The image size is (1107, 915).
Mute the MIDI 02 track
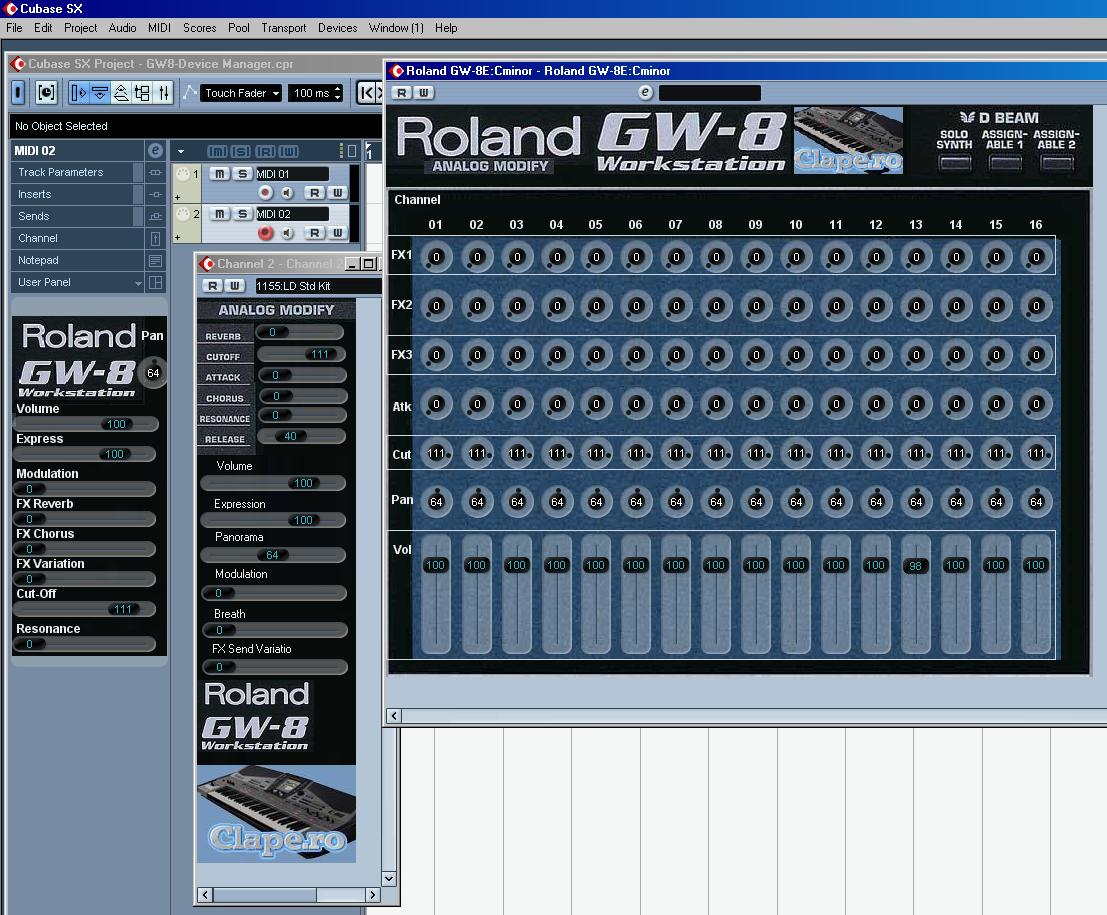tap(220, 214)
